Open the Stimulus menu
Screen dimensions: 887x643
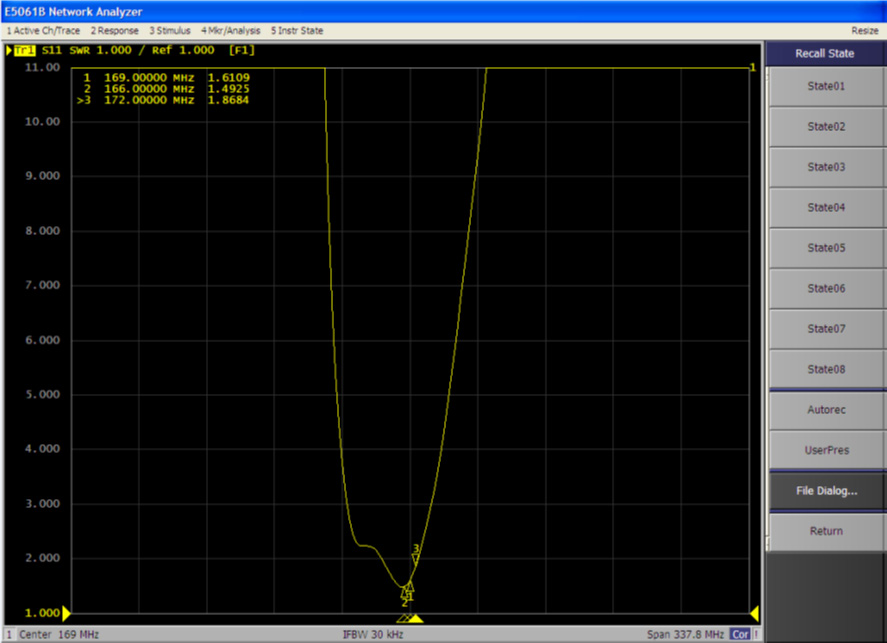click(170, 31)
